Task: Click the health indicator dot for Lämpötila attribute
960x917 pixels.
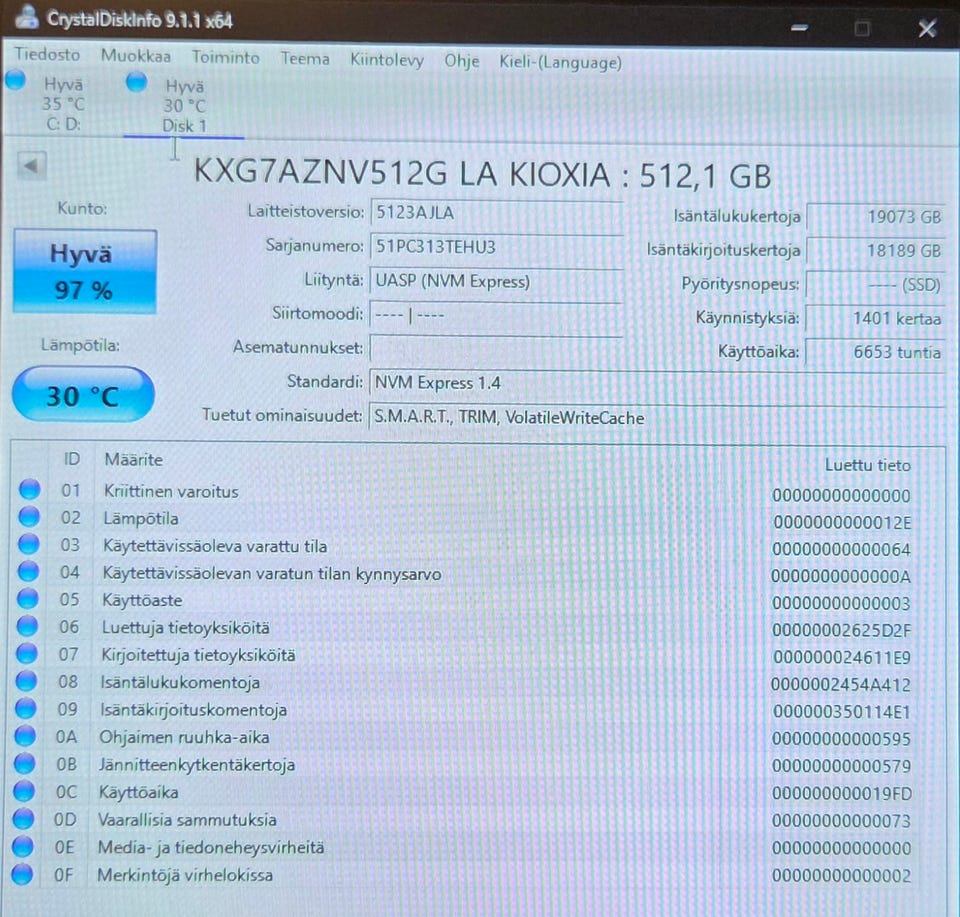Action: click(x=28, y=518)
